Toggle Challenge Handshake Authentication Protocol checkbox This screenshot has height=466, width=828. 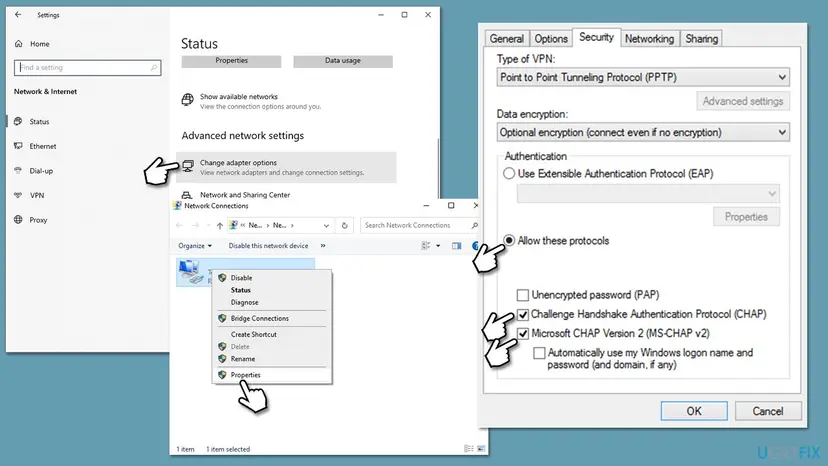point(523,314)
